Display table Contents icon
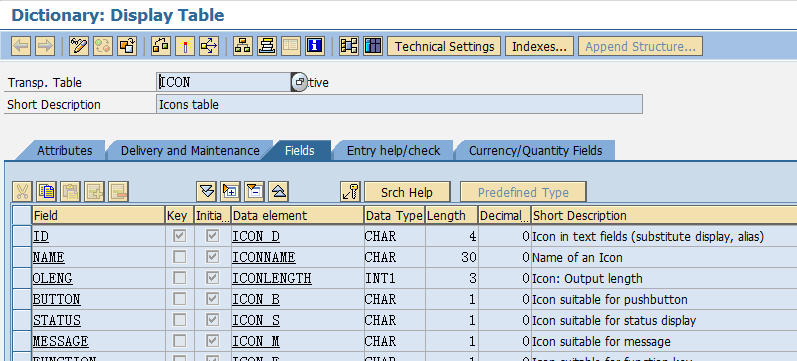The height and width of the screenshot is (361, 797). 373,46
